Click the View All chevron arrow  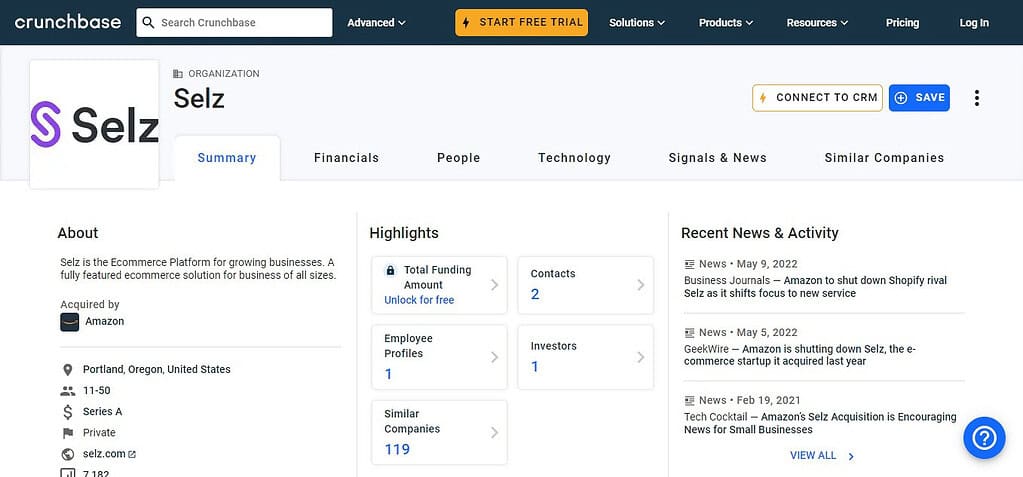(851, 456)
